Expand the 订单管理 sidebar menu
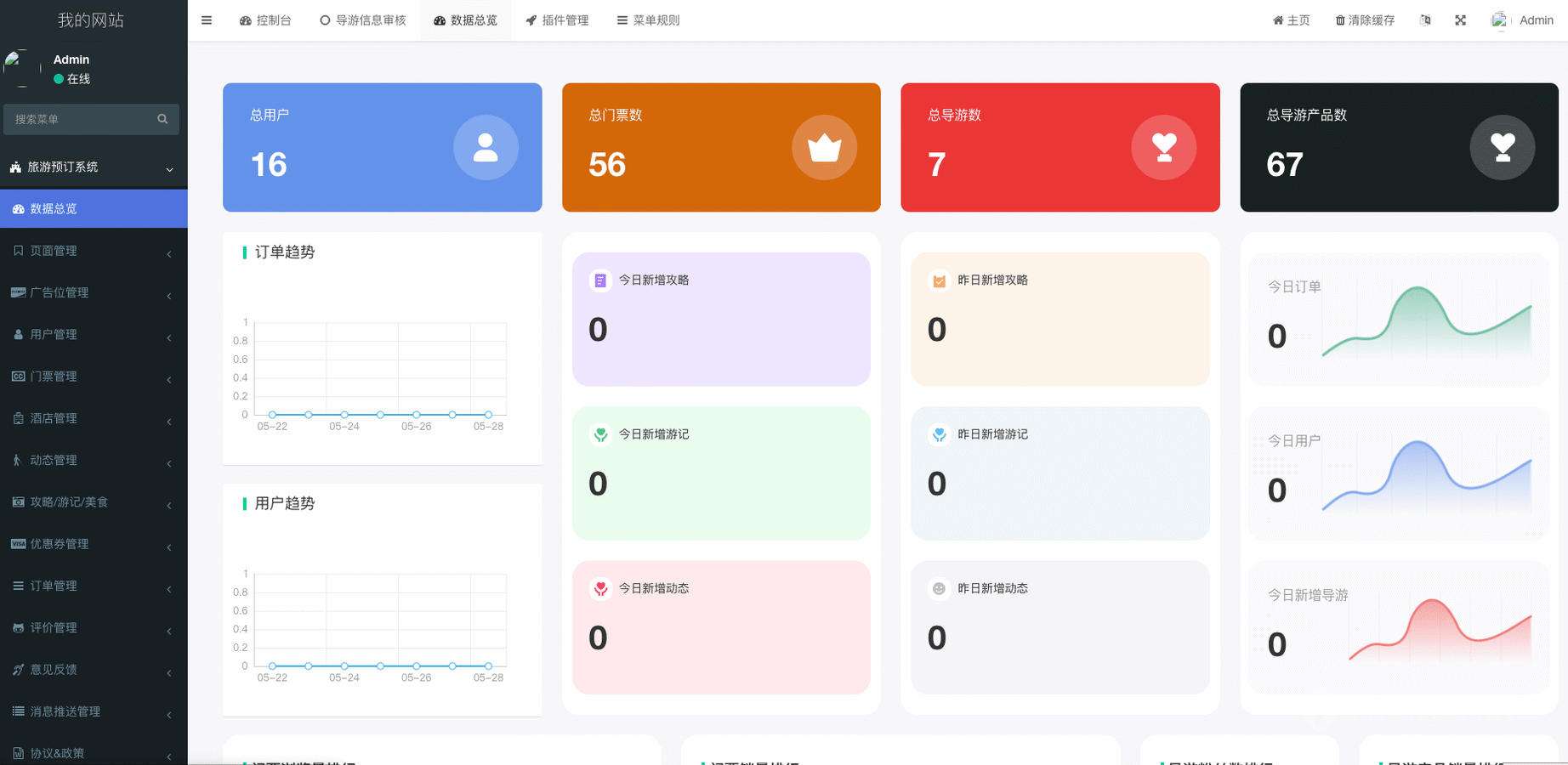1568x765 pixels. point(94,586)
